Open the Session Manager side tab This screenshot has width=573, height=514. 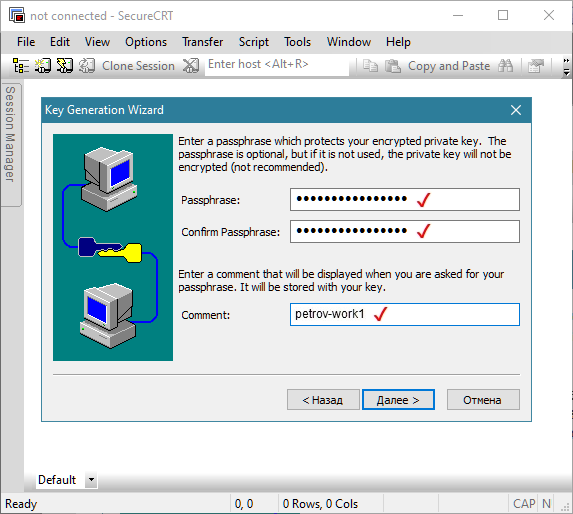(x=11, y=145)
